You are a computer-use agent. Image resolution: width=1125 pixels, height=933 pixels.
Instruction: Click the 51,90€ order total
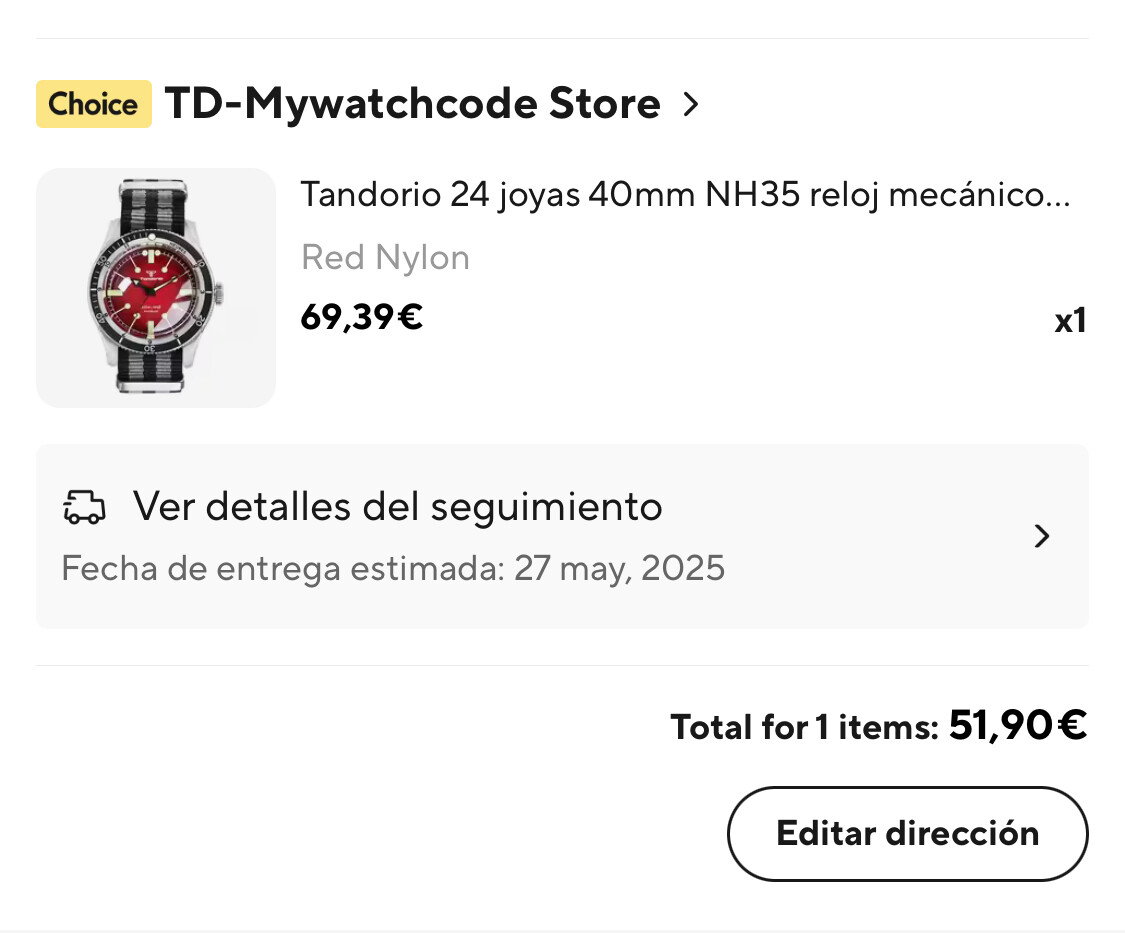pyautogui.click(x=1017, y=725)
